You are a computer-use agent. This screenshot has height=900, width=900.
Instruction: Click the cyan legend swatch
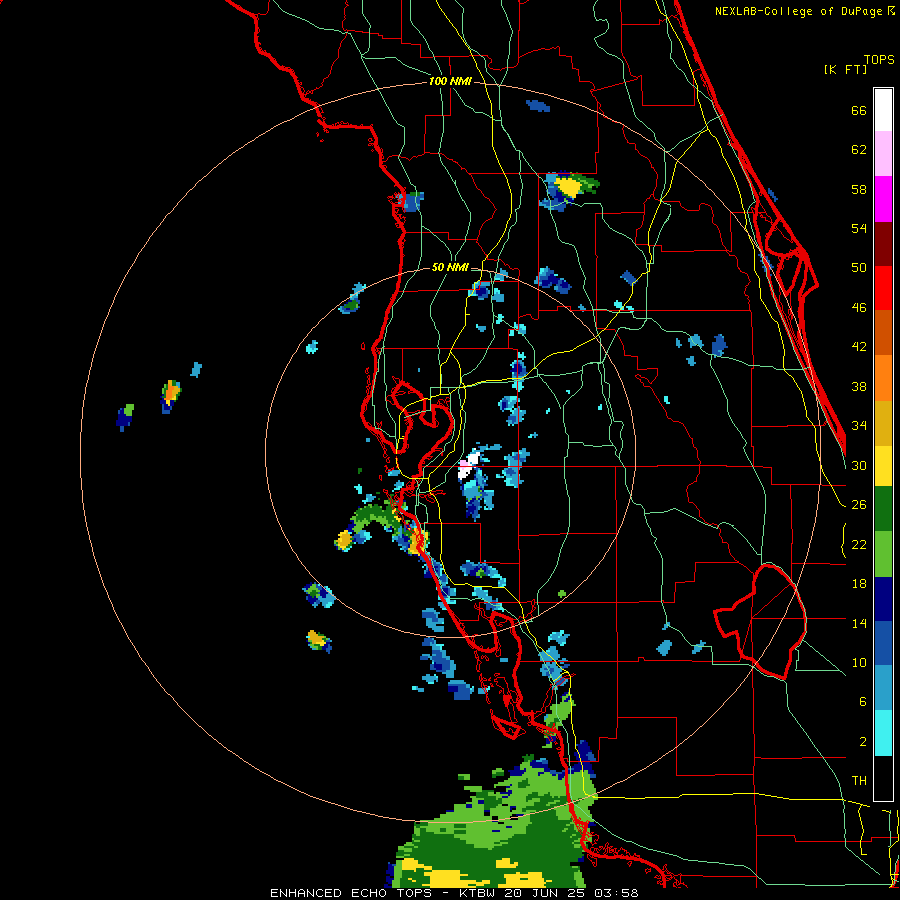pos(883,734)
